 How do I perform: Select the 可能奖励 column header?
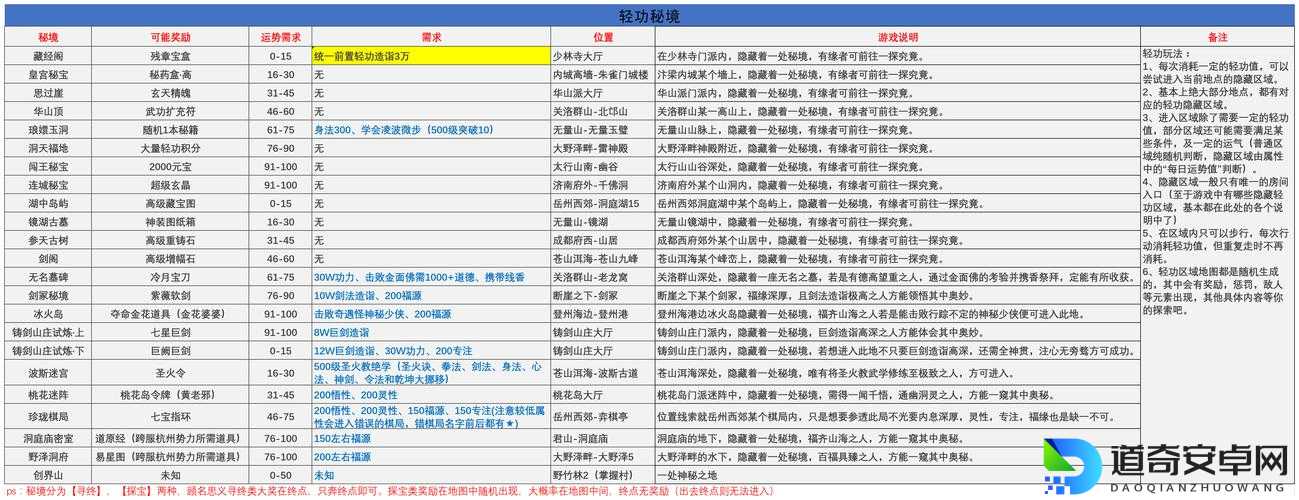[171, 37]
